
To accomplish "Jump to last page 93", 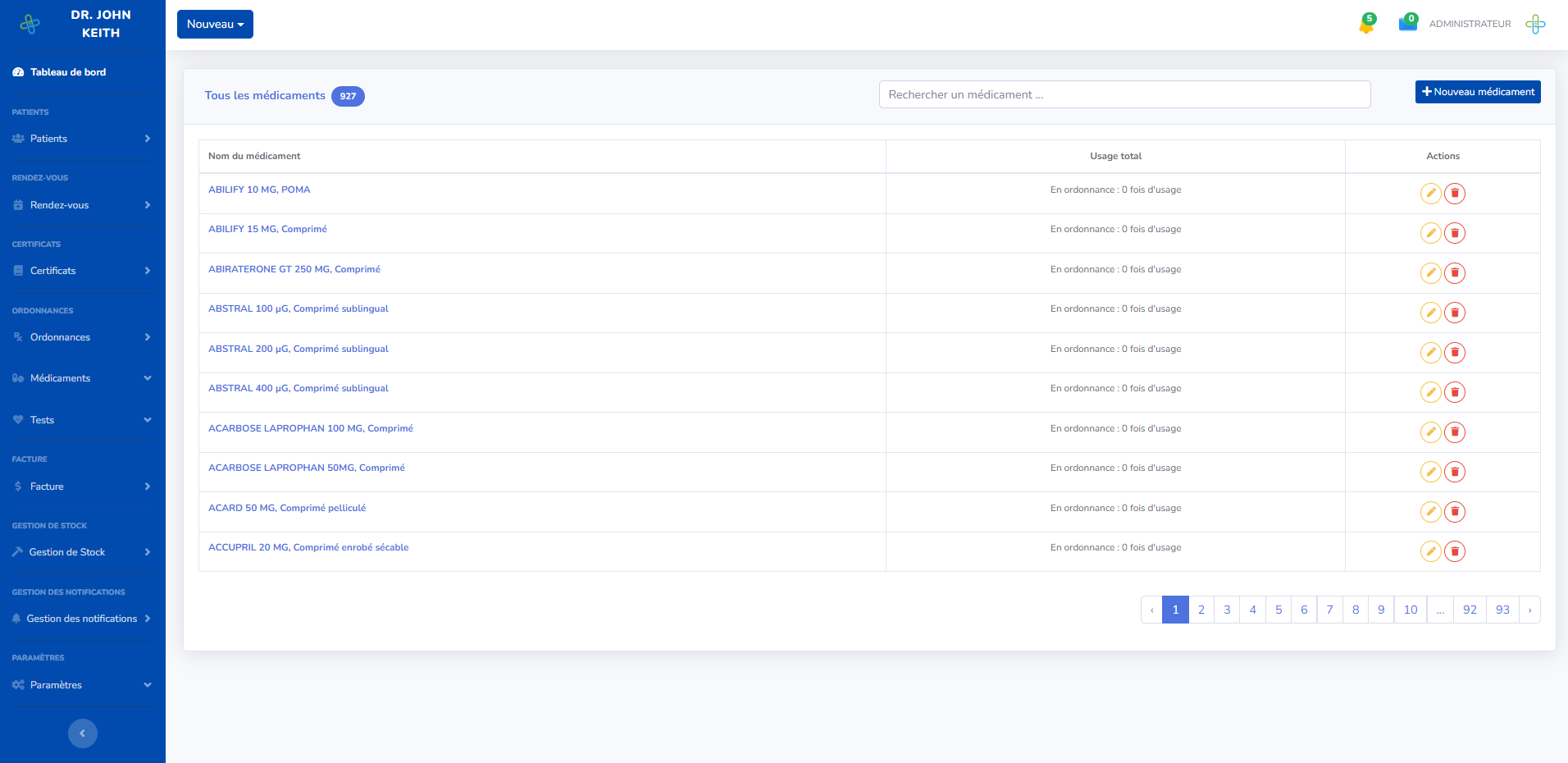I will [x=1502, y=610].
